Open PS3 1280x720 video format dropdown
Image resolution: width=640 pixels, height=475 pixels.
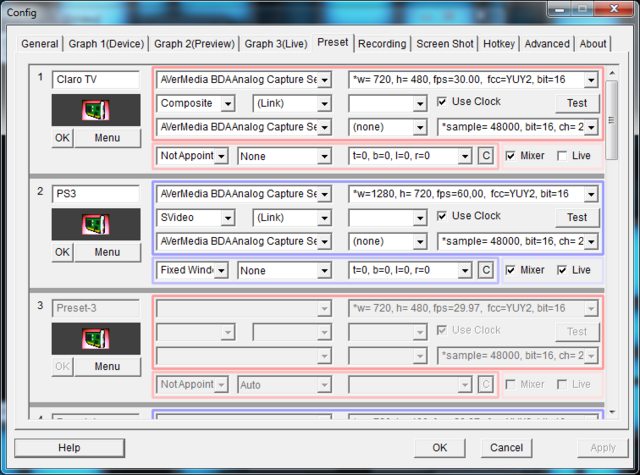[473, 194]
